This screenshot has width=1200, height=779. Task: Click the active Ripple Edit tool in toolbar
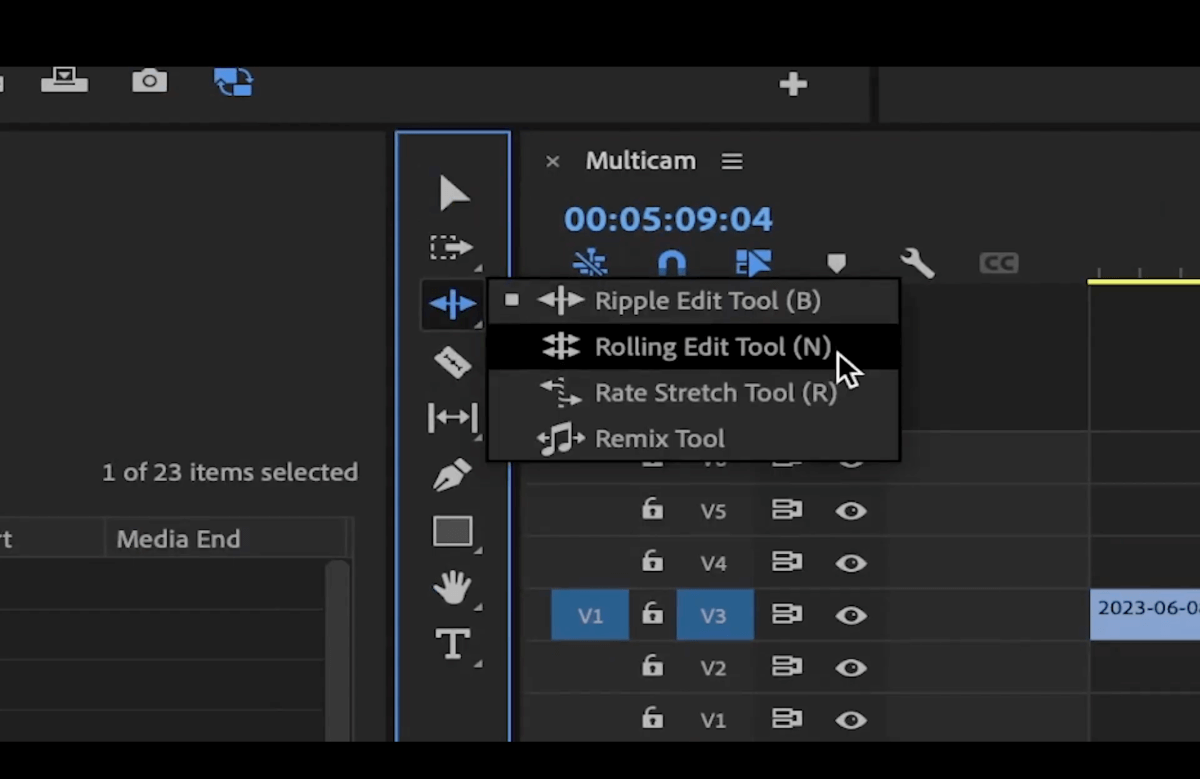452,303
